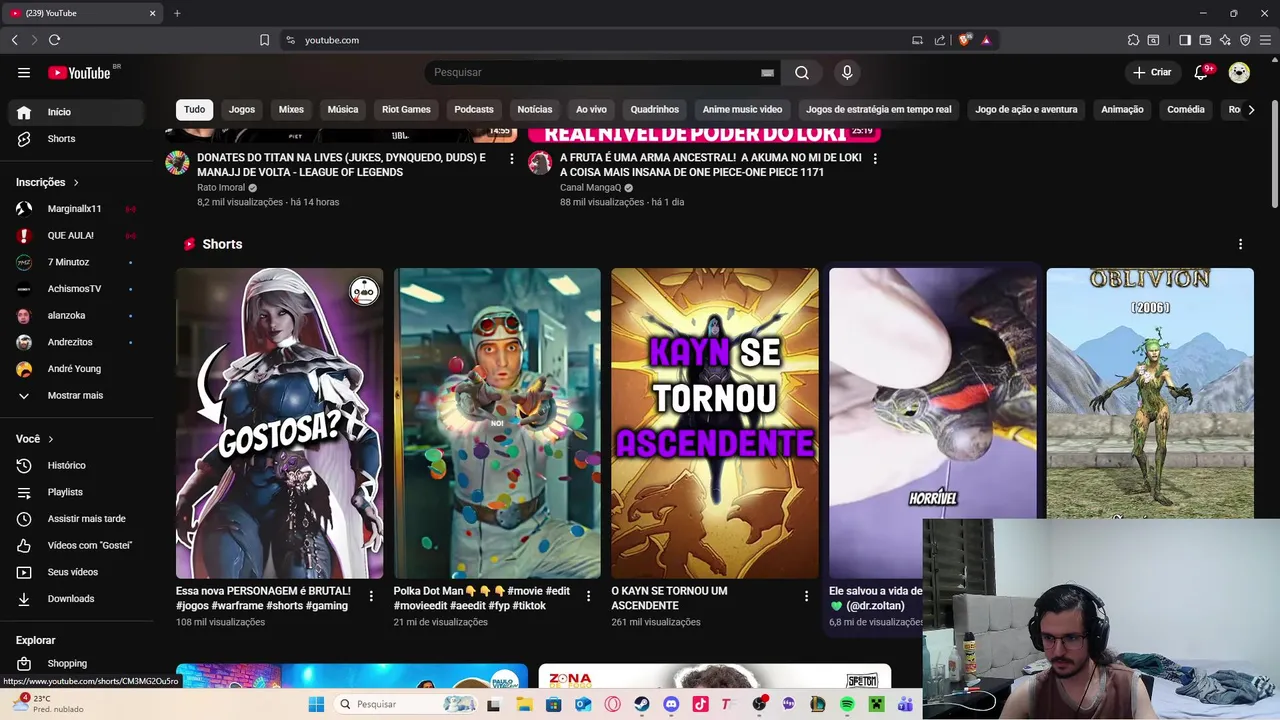Image resolution: width=1280 pixels, height=720 pixels.
Task: Open Vídeos com "Gostei"
Action: pyautogui.click(x=76, y=546)
